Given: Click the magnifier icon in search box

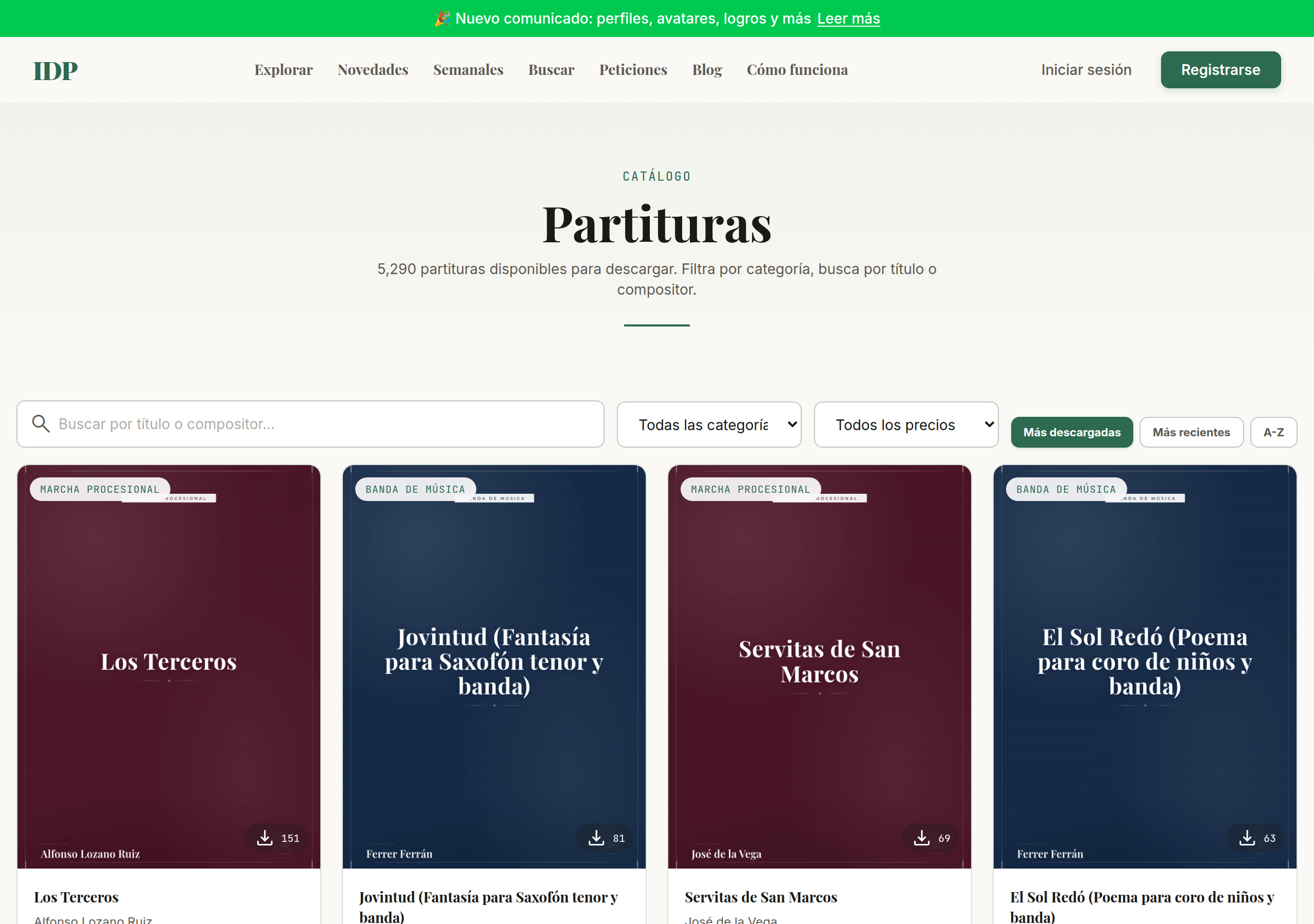Looking at the screenshot, I should pyautogui.click(x=41, y=423).
